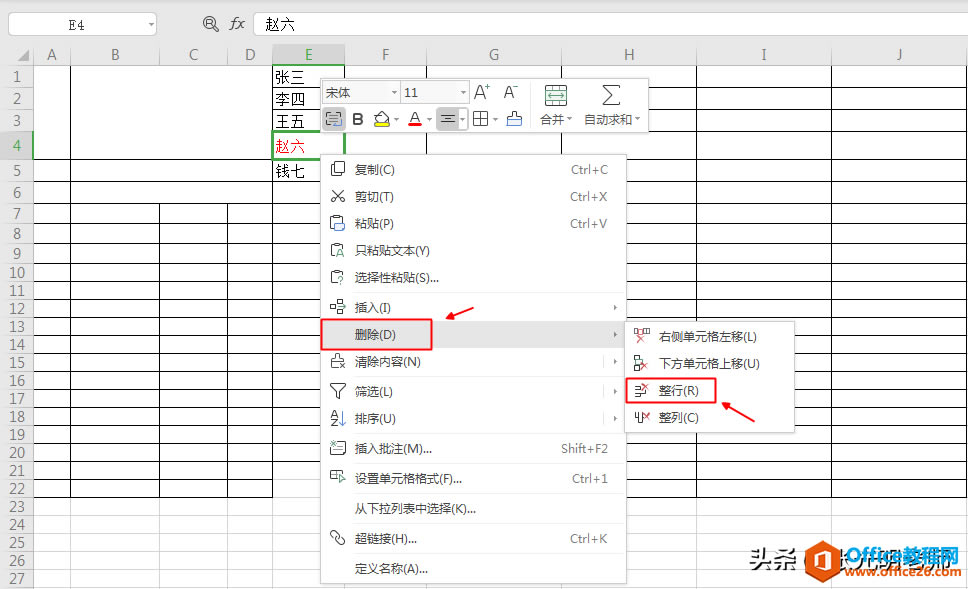The image size is (968, 589).
Task: Select column J header
Action: 899,54
